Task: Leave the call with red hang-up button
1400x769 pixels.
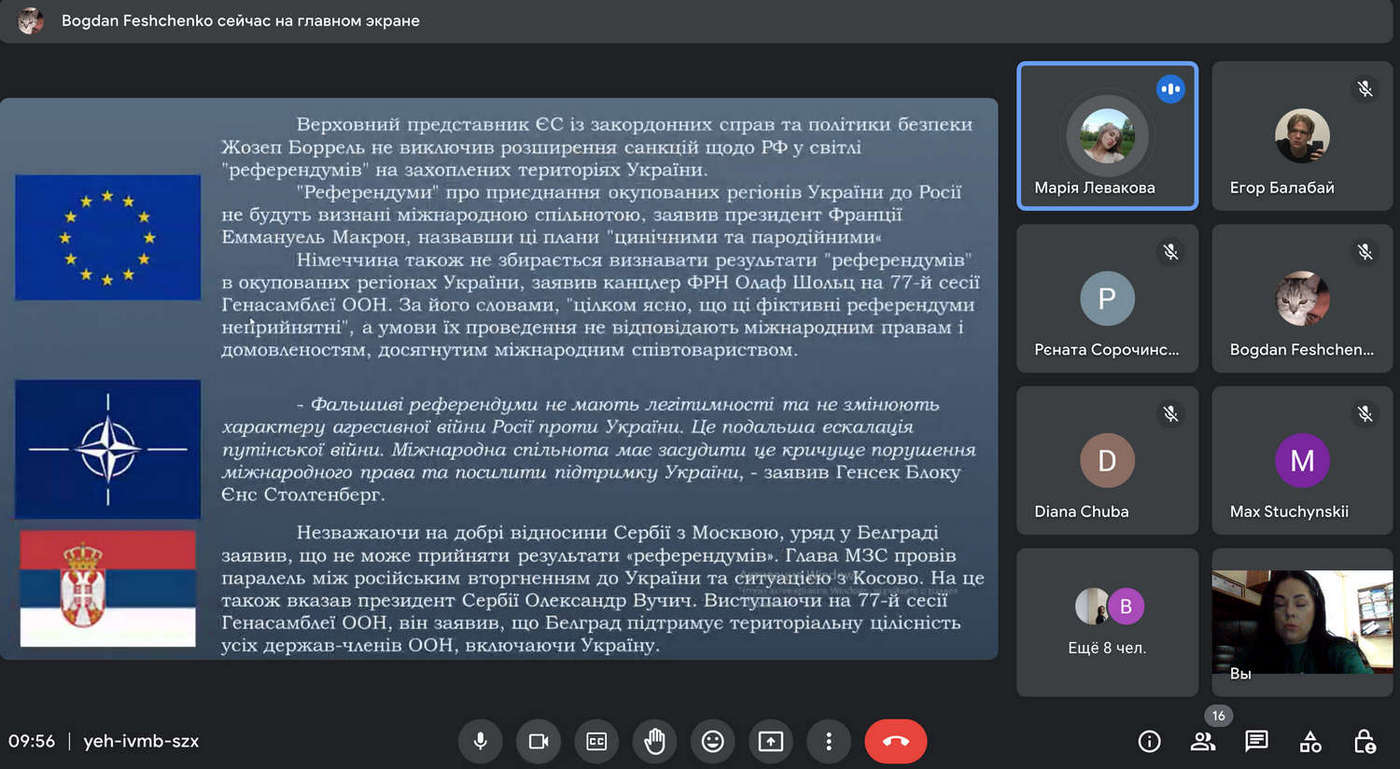Action: (895, 741)
